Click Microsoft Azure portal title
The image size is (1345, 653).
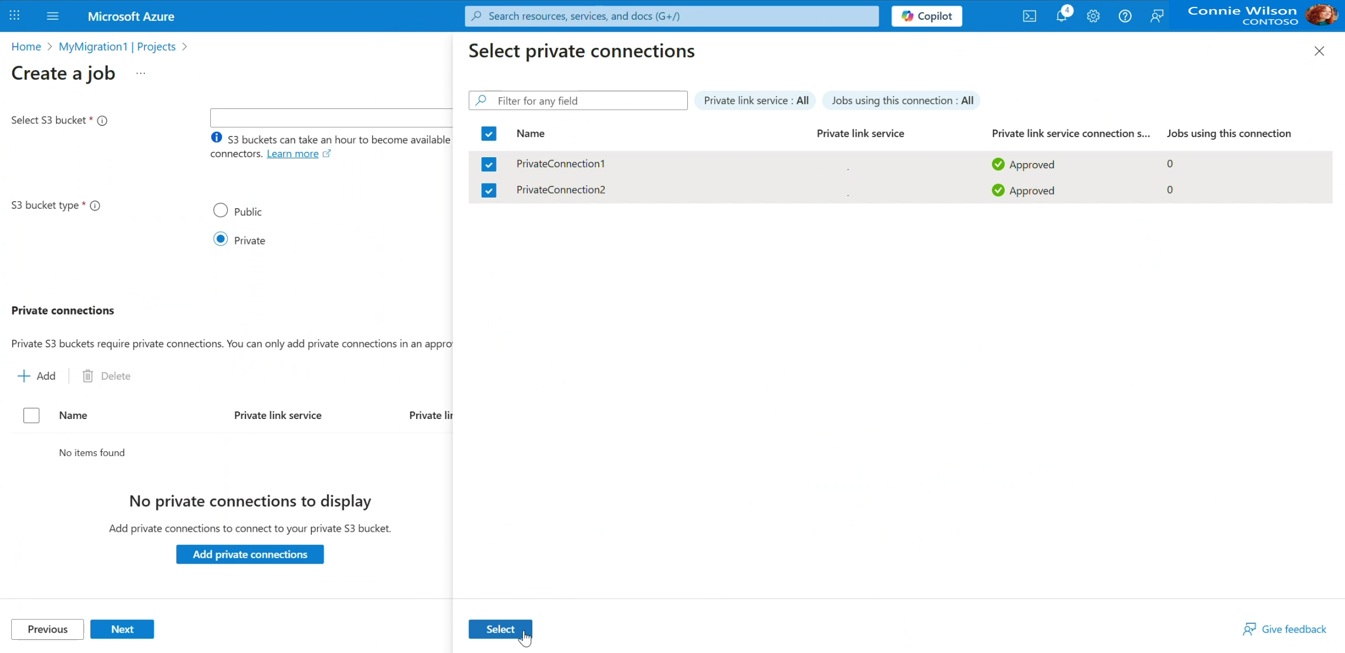pos(131,16)
